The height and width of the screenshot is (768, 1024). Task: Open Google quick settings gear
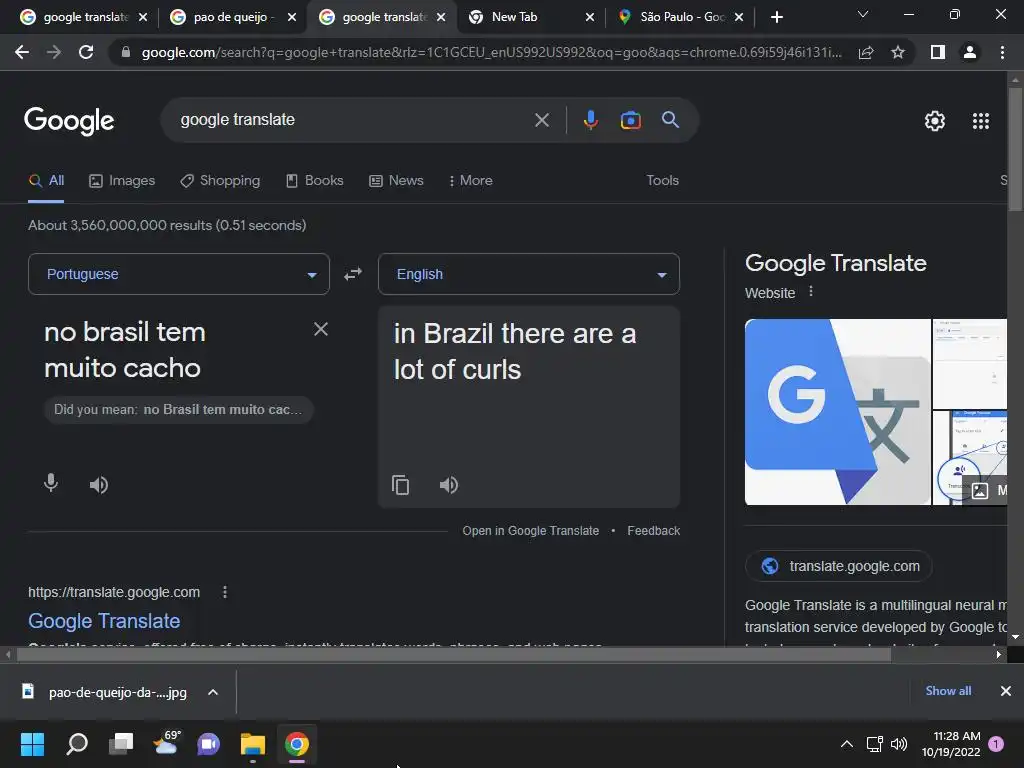[935, 121]
